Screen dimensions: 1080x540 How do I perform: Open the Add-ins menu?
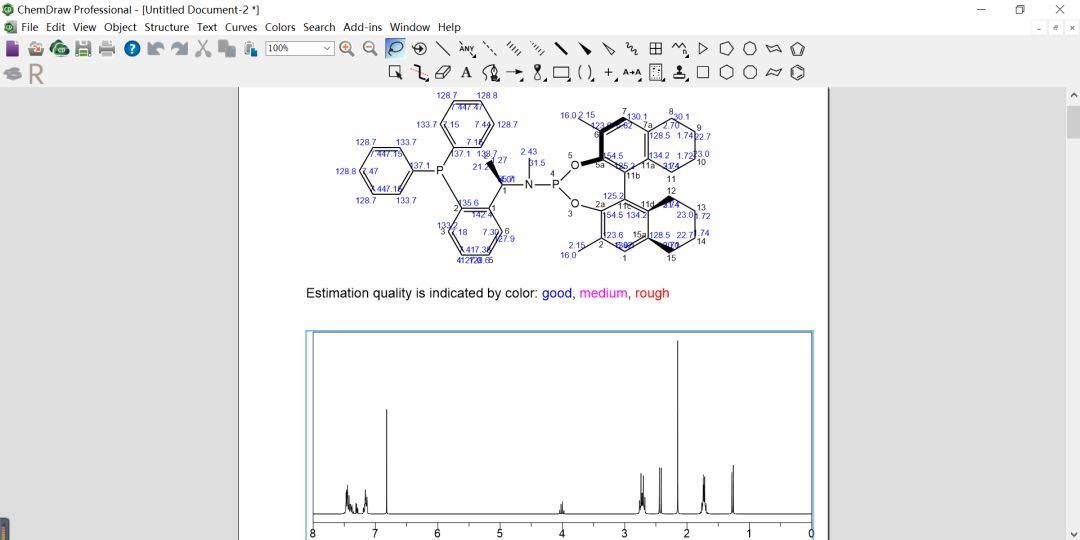tap(363, 28)
